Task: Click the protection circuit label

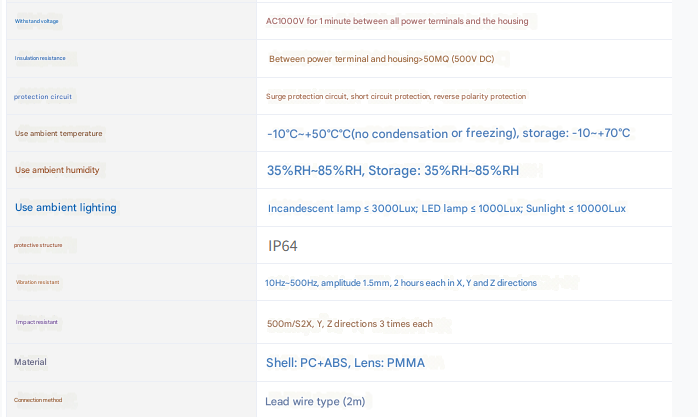Action: click(x=42, y=96)
